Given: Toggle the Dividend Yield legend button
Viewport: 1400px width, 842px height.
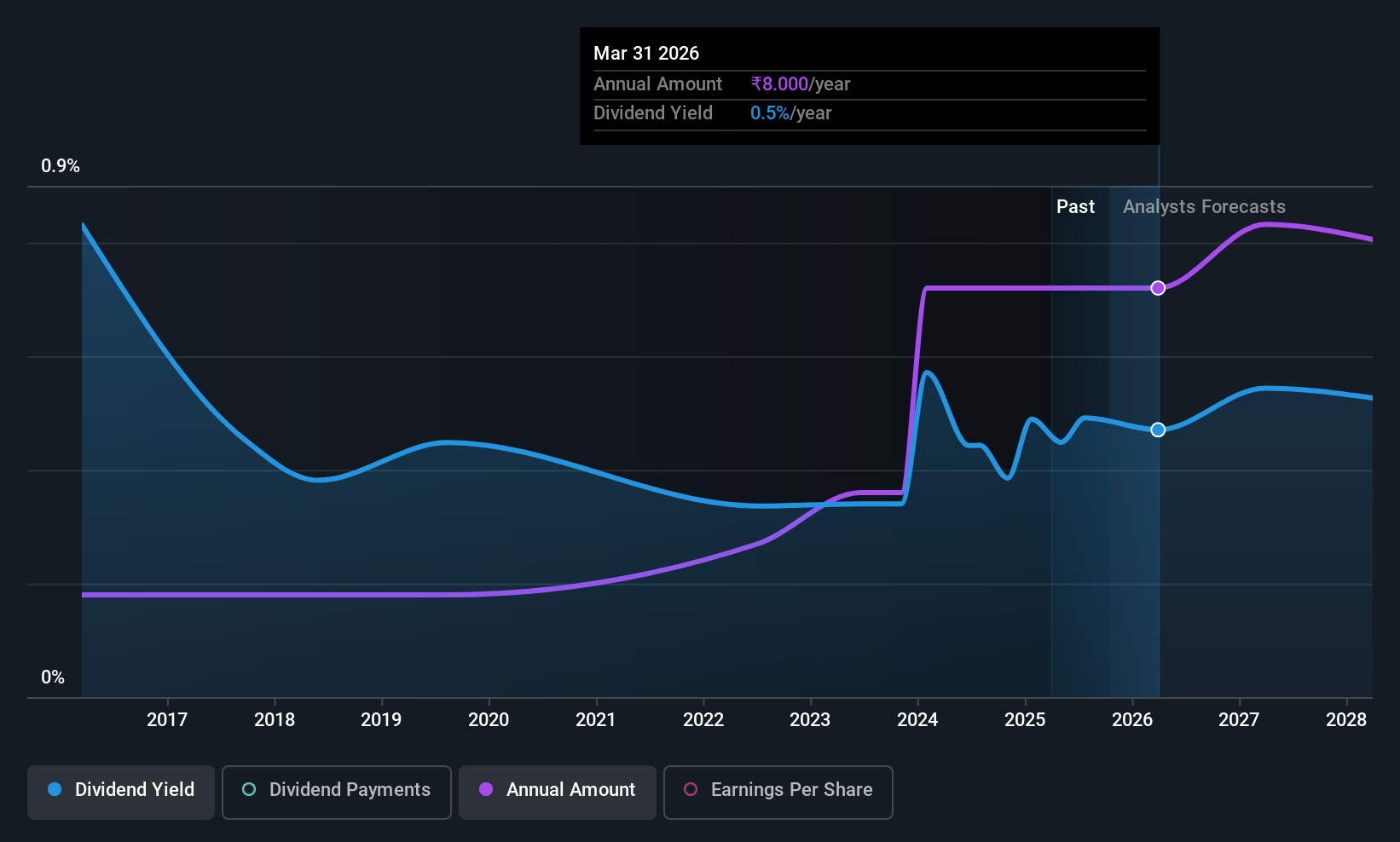Looking at the screenshot, I should (x=121, y=791).
